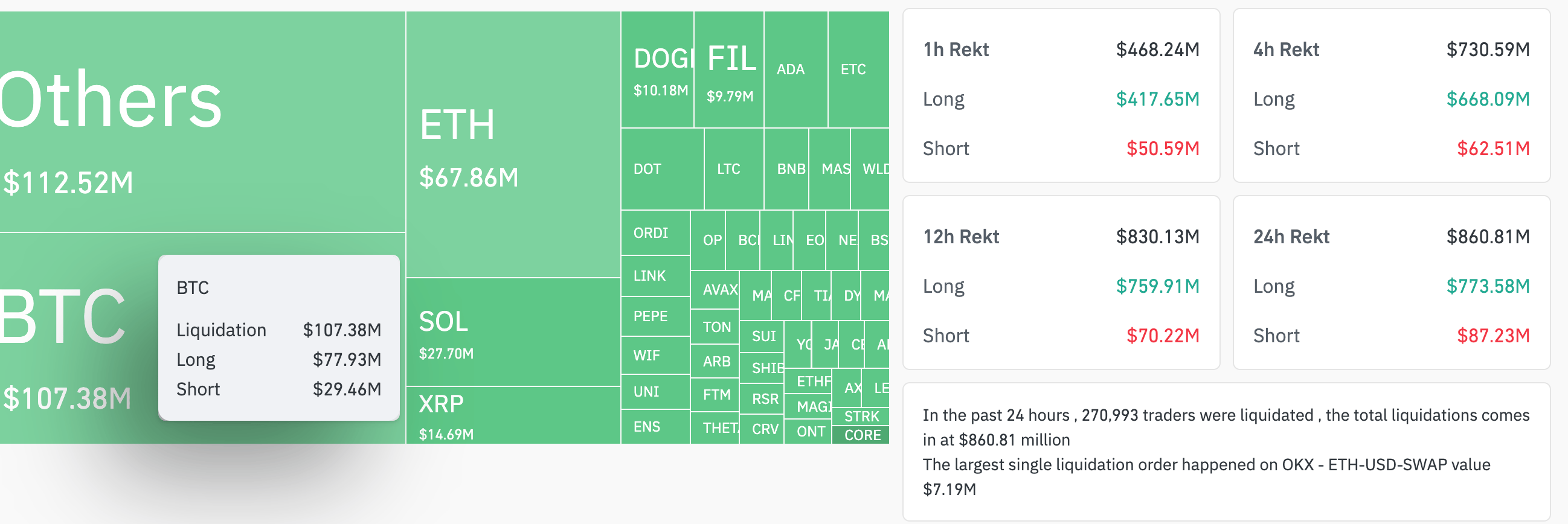Screen dimensions: 1568x524
Task: Select the 12h Rekt card
Action: 1061,283
